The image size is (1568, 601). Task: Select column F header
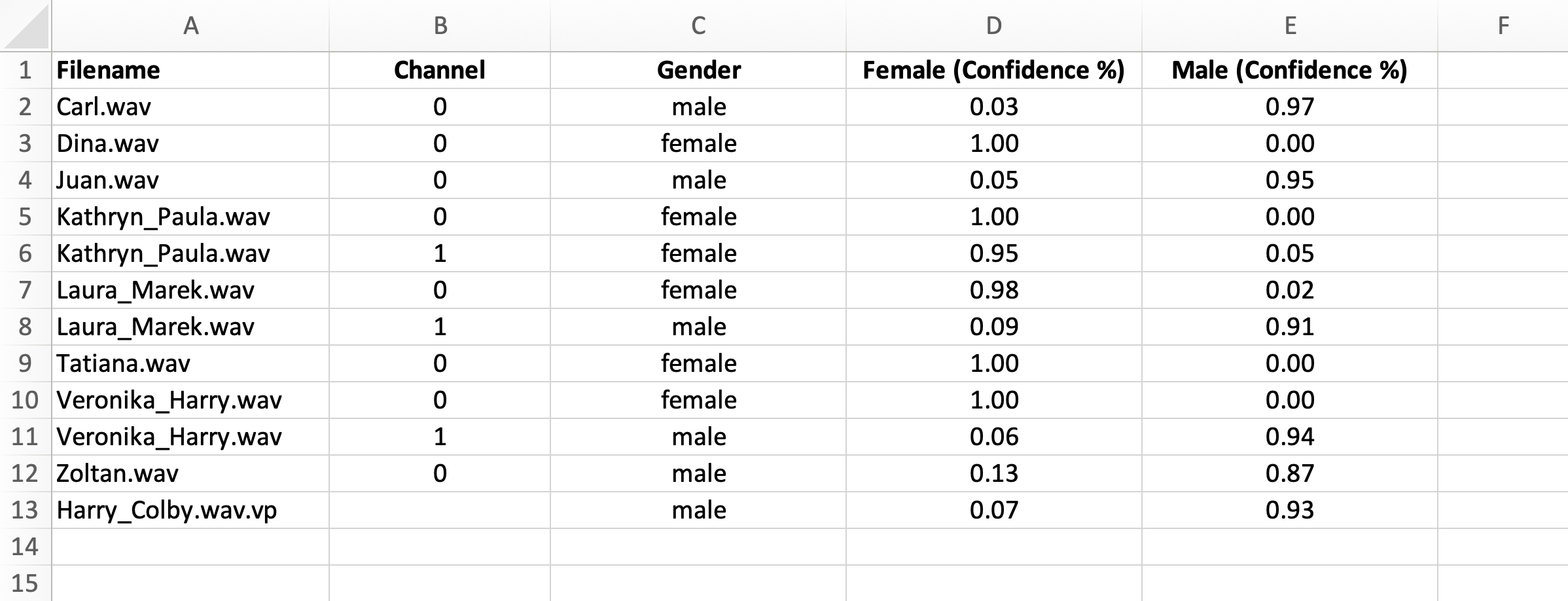pos(1503,26)
